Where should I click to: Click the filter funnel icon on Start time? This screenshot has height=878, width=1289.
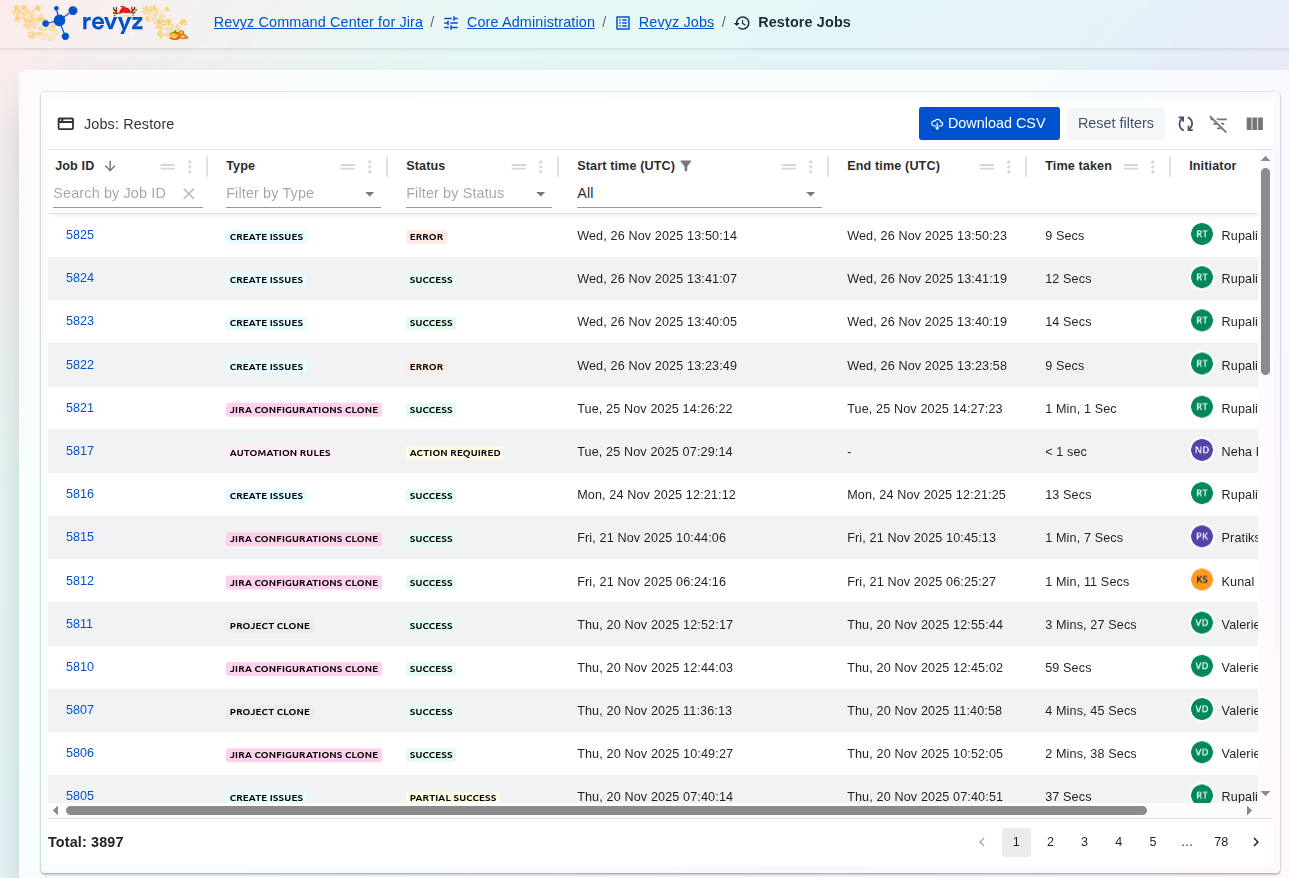[x=686, y=166]
